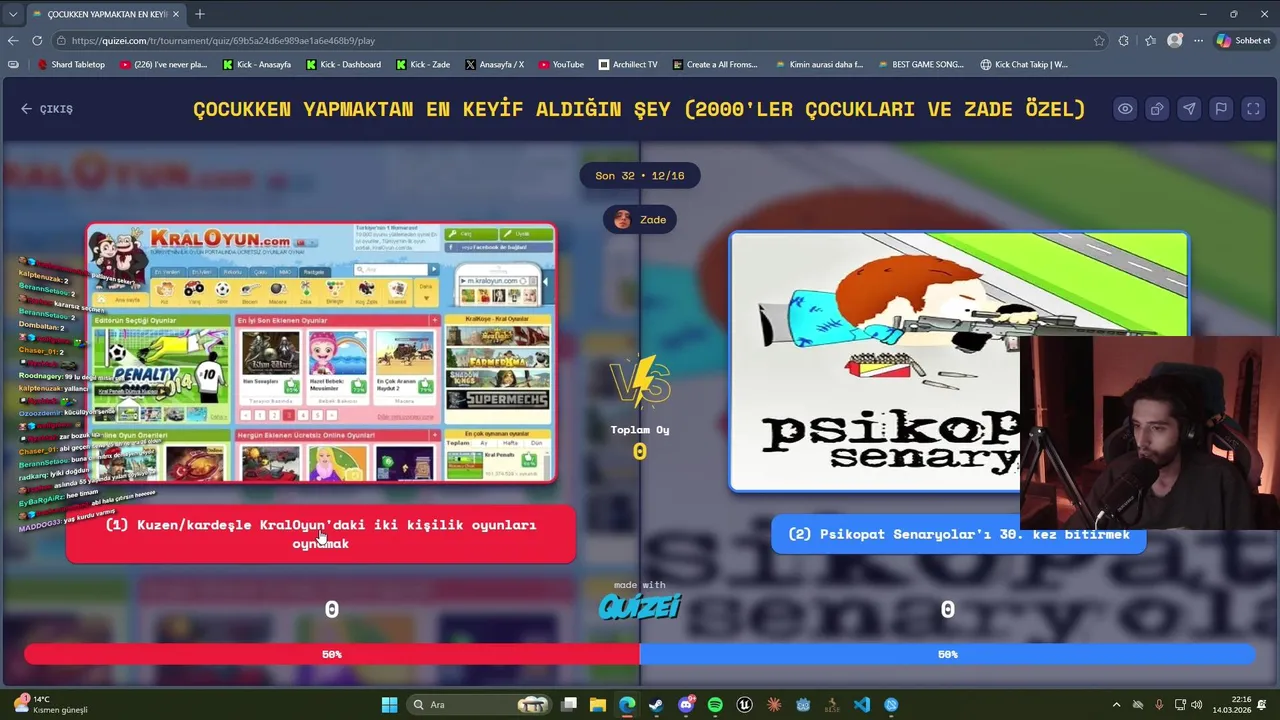Viewport: 1280px width, 720px height.
Task: Open the Create a All Froms... bookmark
Action: click(715, 65)
